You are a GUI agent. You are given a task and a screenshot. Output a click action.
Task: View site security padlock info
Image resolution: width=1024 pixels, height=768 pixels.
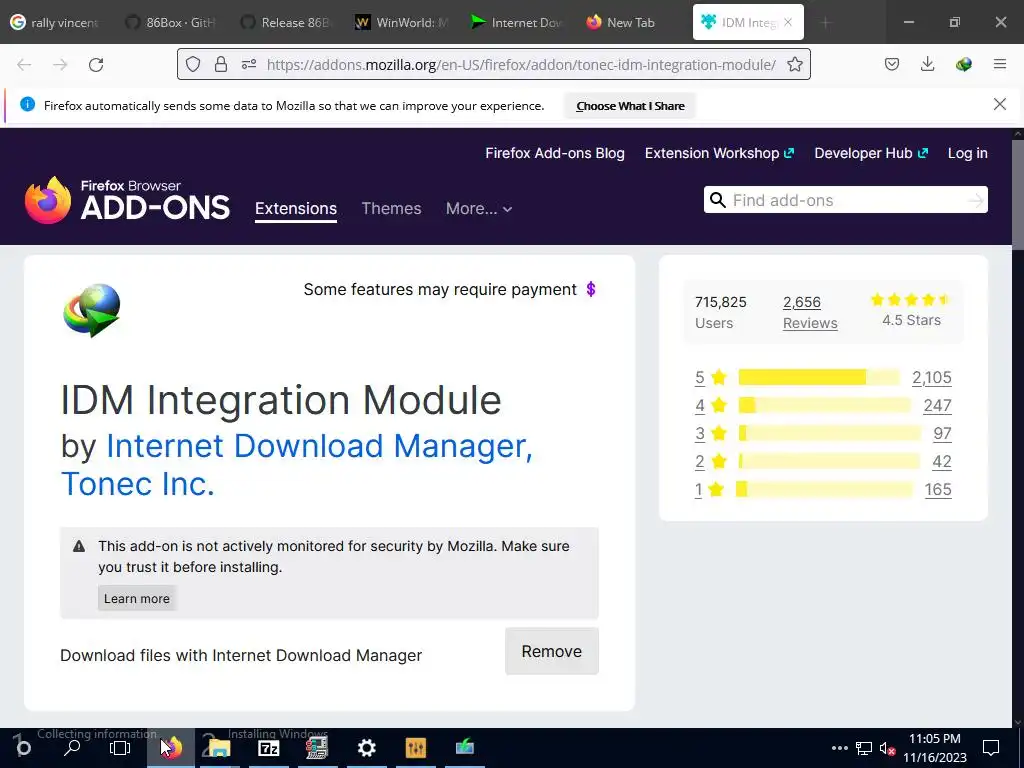[x=221, y=64]
